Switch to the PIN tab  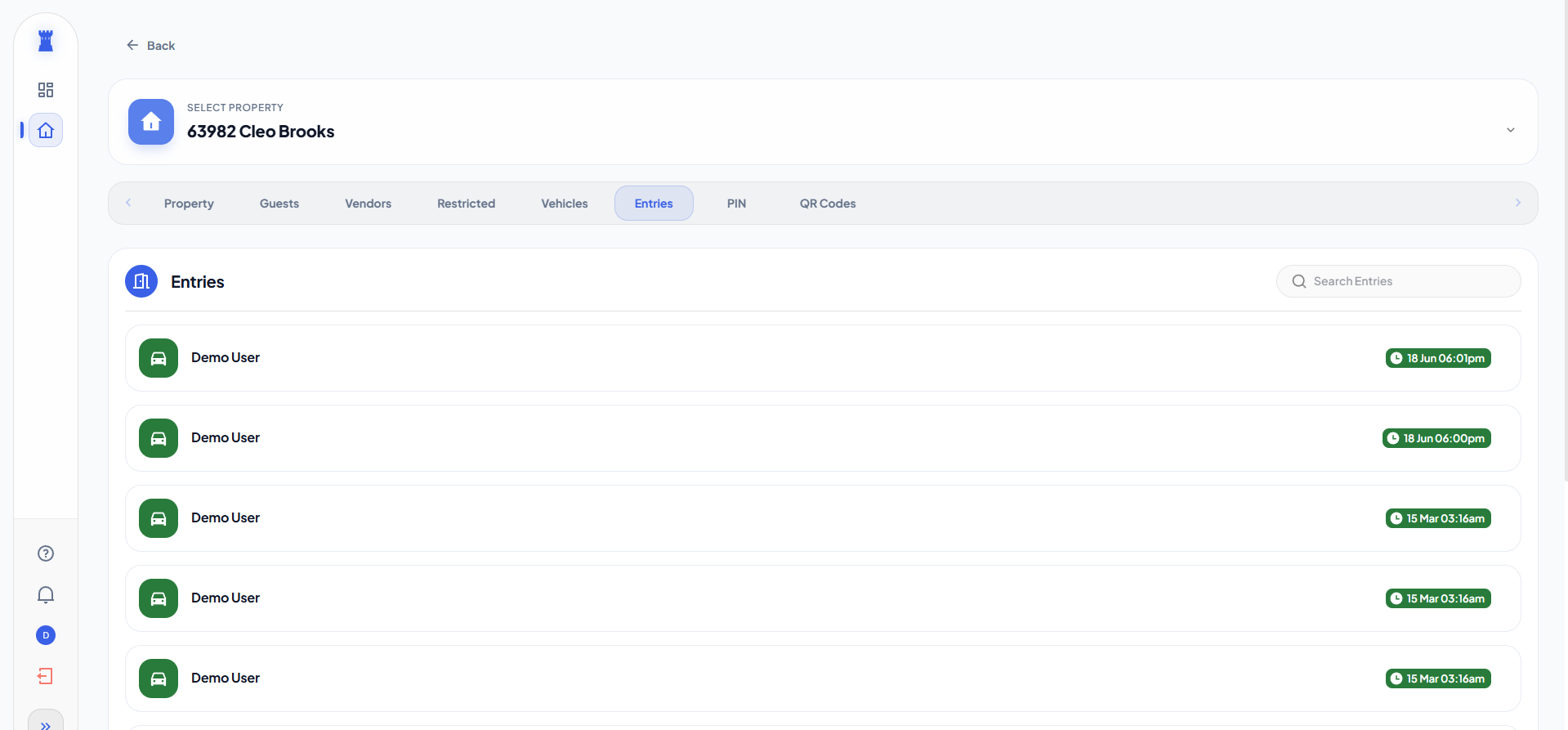(736, 204)
